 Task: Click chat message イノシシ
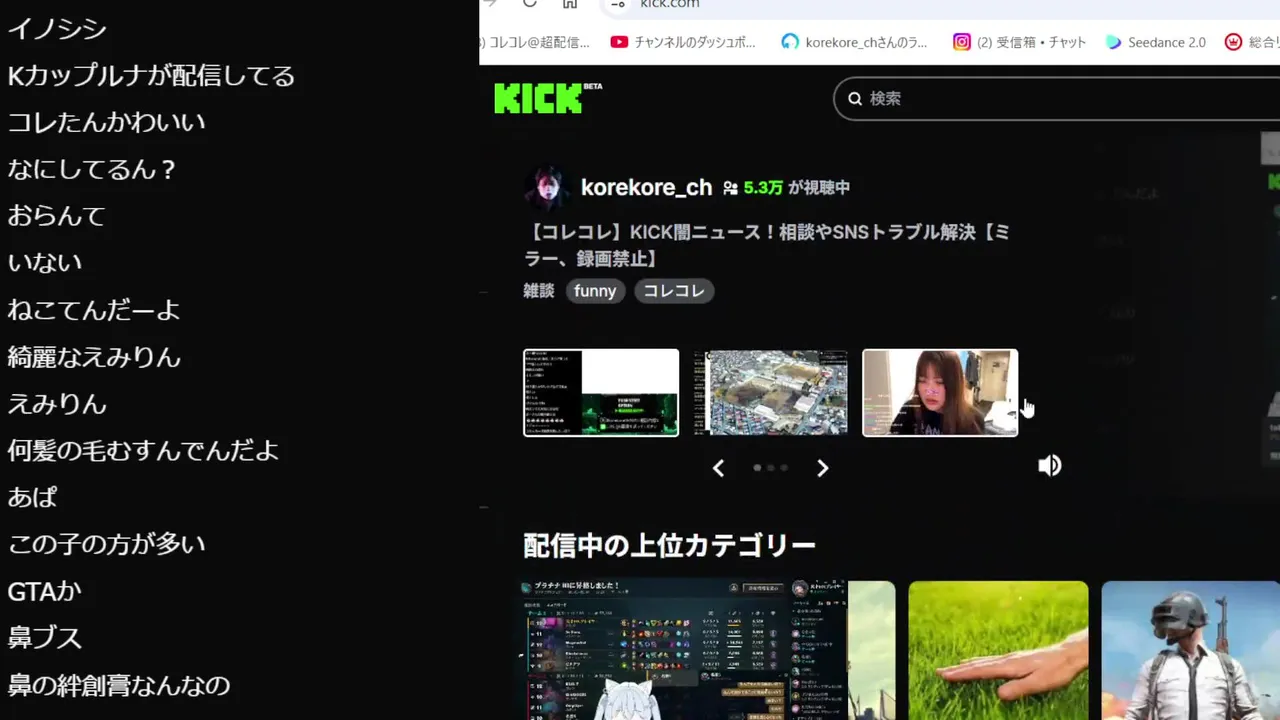[57, 28]
